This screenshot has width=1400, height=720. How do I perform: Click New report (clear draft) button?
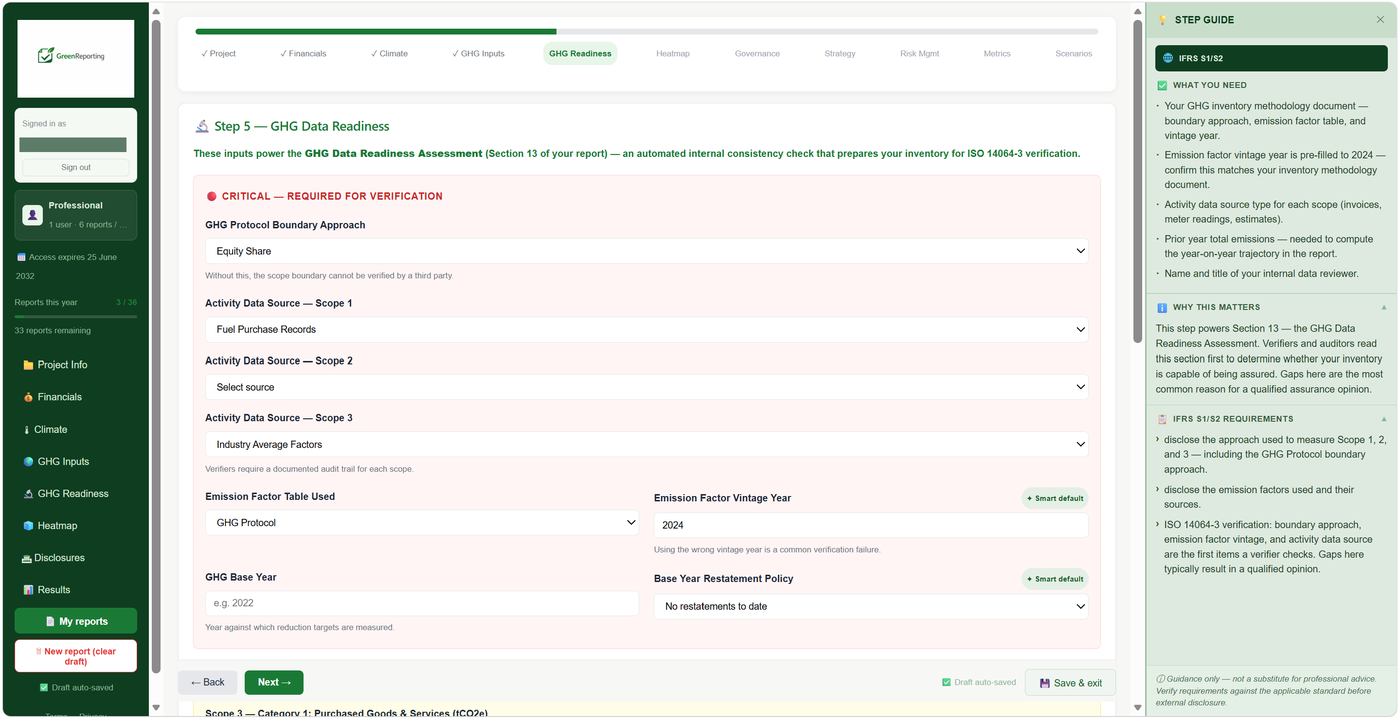coord(76,657)
